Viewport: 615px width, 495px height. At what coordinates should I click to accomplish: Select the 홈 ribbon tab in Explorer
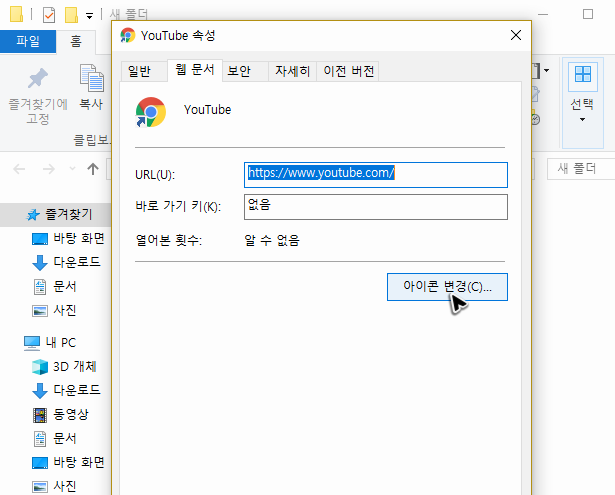[76, 41]
